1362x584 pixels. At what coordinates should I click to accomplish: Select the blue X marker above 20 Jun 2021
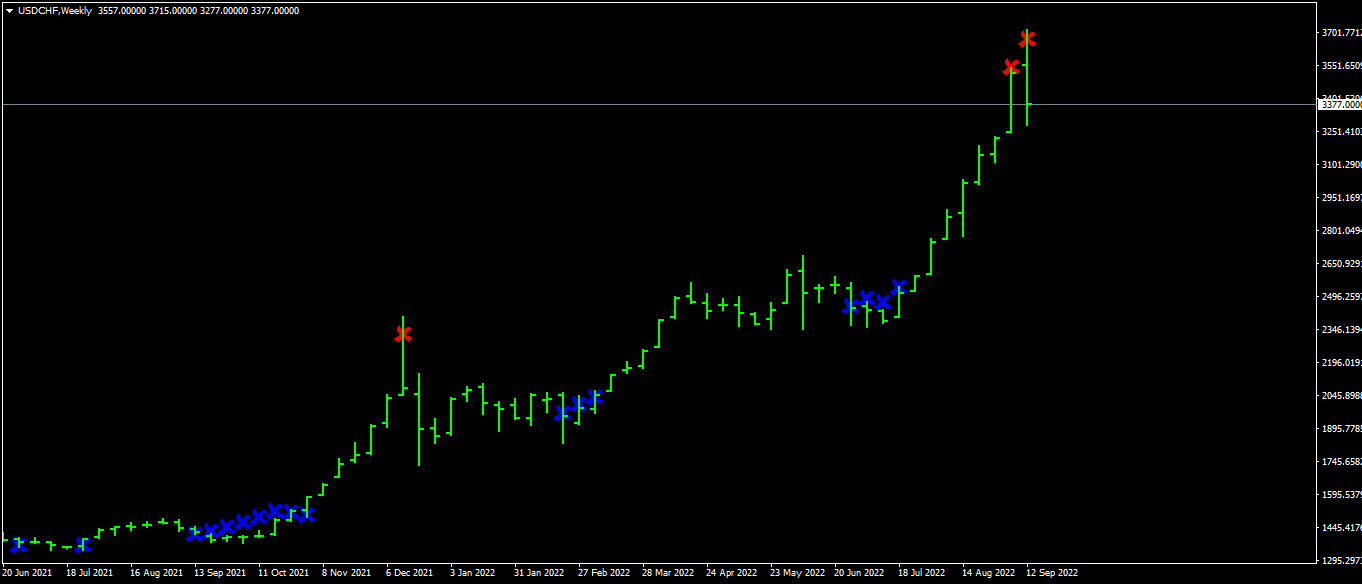coord(18,544)
